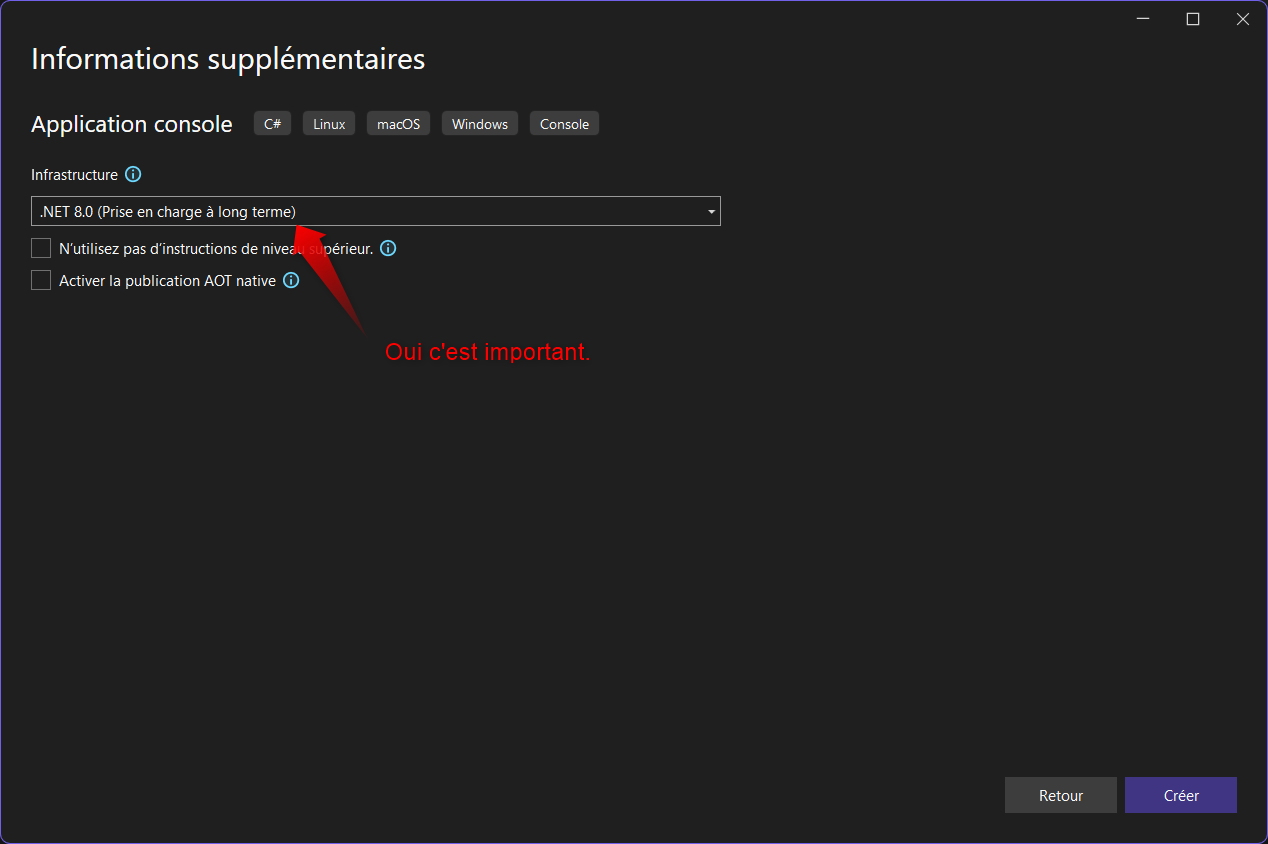Click the red "Oui c'est important." annotation

click(488, 353)
